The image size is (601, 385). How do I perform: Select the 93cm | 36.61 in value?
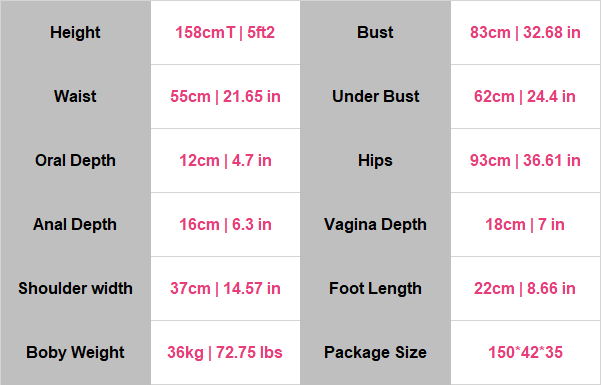(x=525, y=160)
